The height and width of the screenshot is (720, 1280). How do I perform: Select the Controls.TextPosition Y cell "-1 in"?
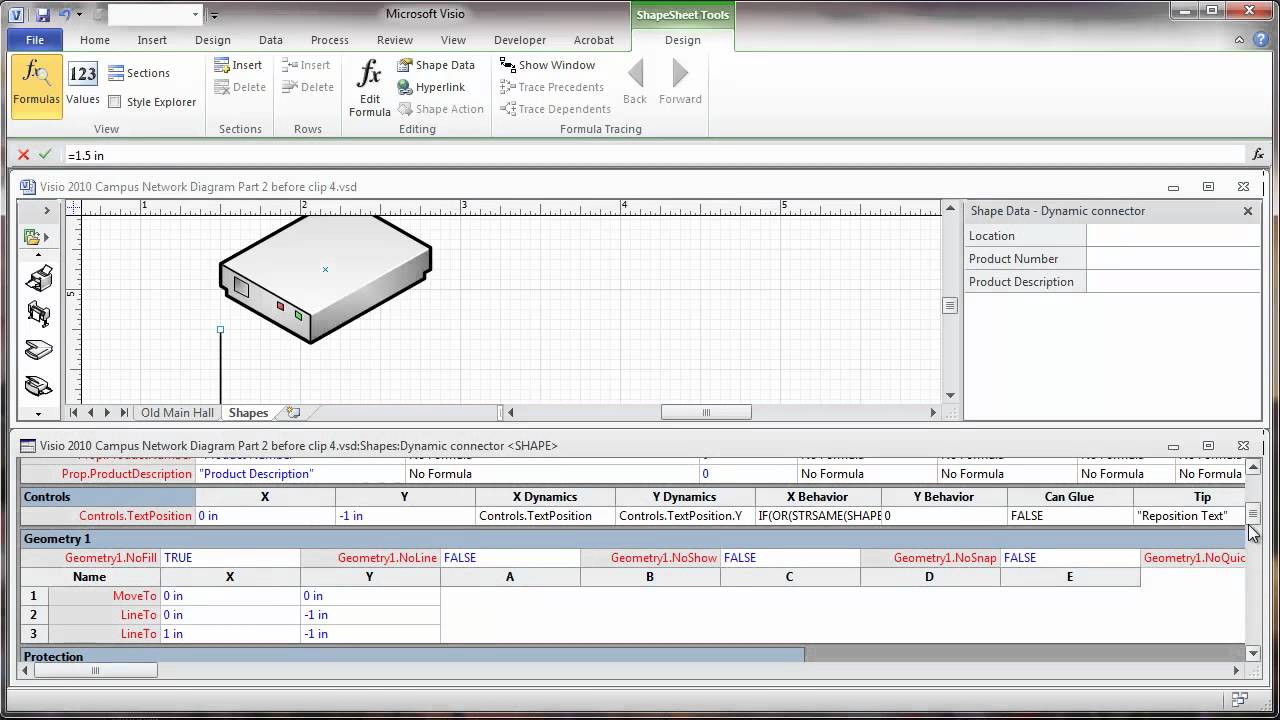405,516
